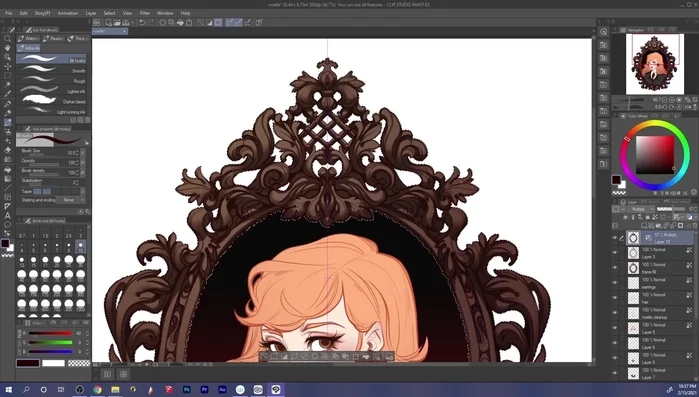
Task: Adjust Brush Size stepper arrows
Action: point(78,152)
